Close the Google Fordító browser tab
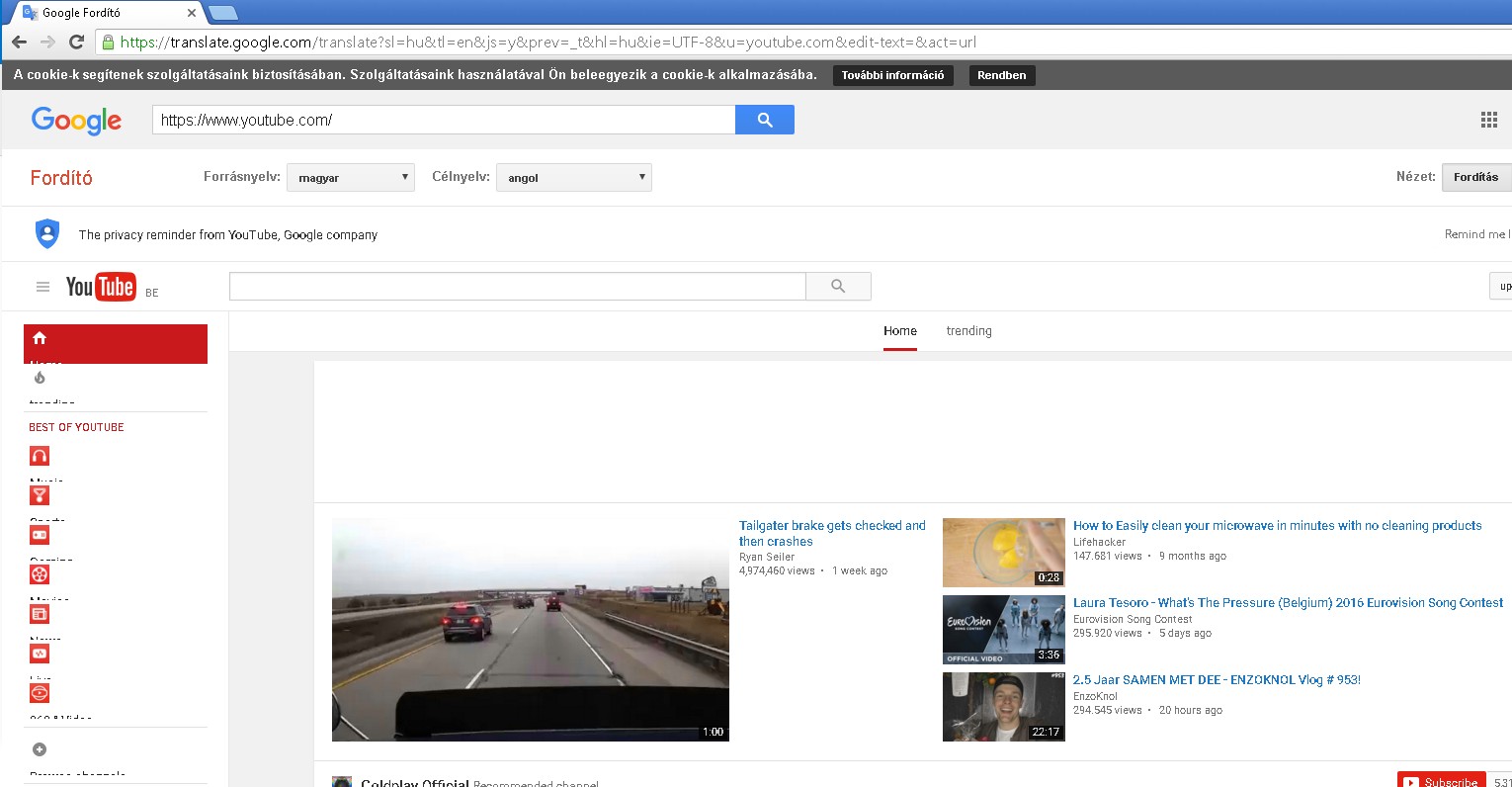 pyautogui.click(x=192, y=13)
